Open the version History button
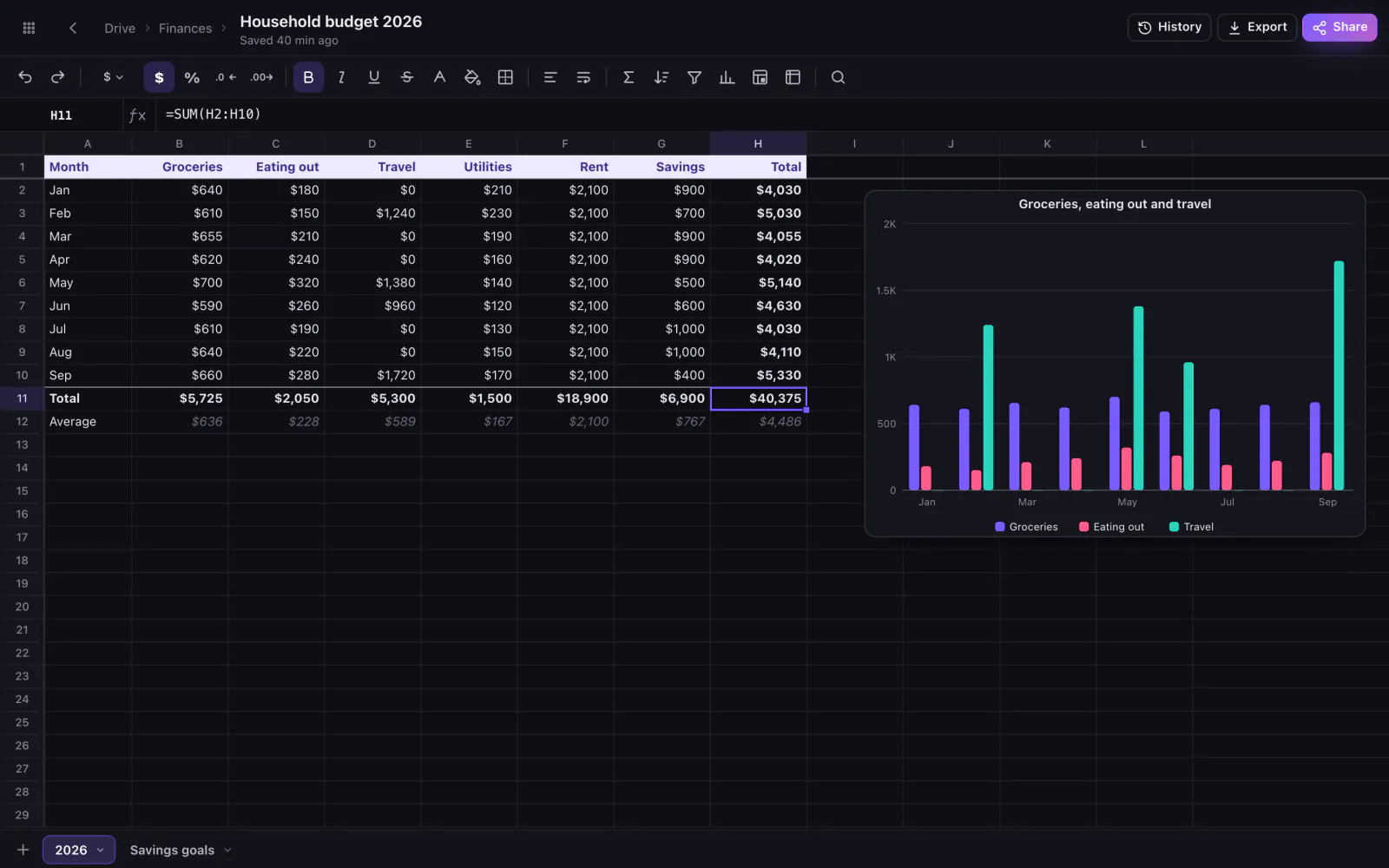The width and height of the screenshot is (1389, 868). 1169,27
